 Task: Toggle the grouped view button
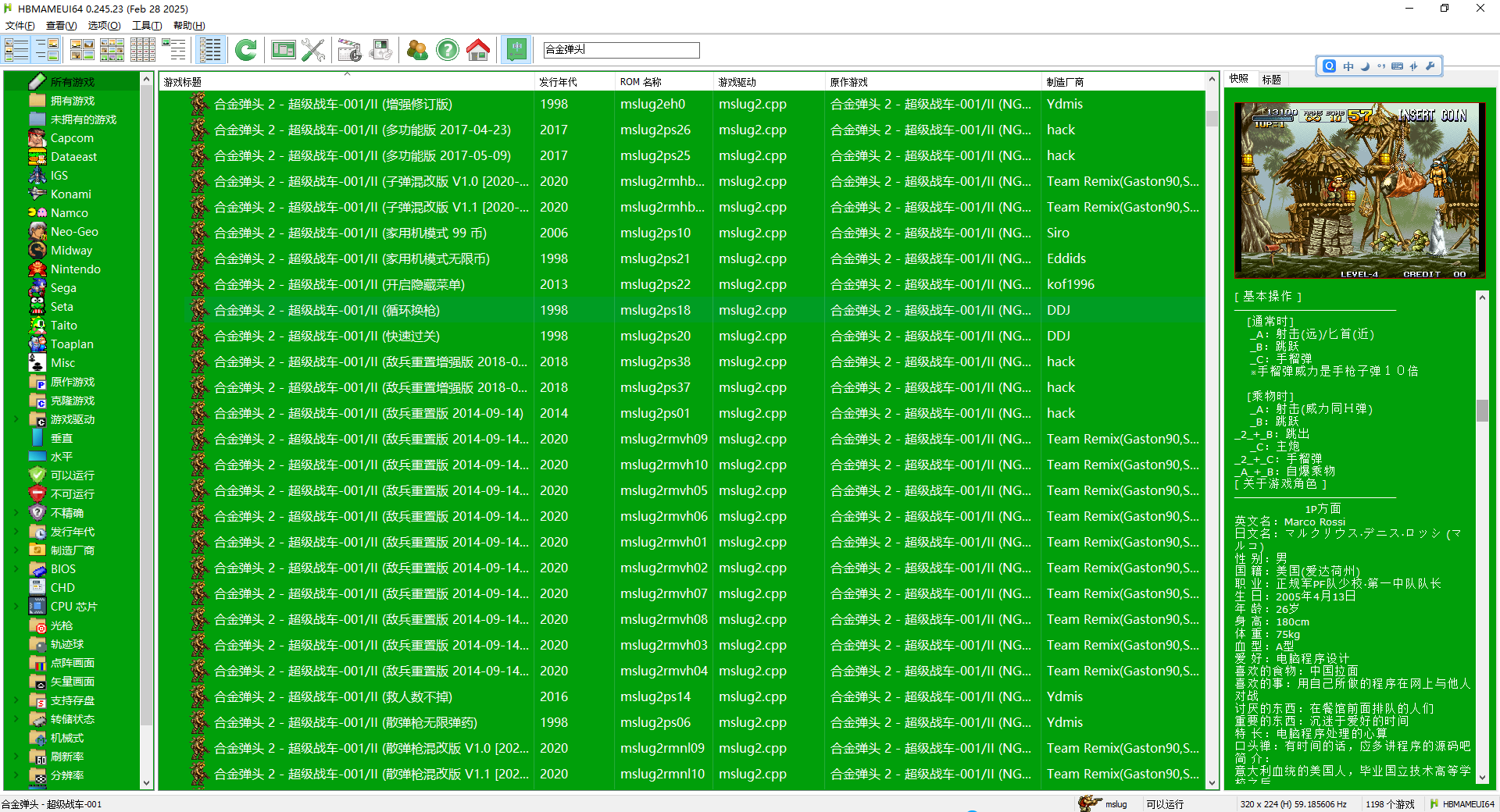210,49
